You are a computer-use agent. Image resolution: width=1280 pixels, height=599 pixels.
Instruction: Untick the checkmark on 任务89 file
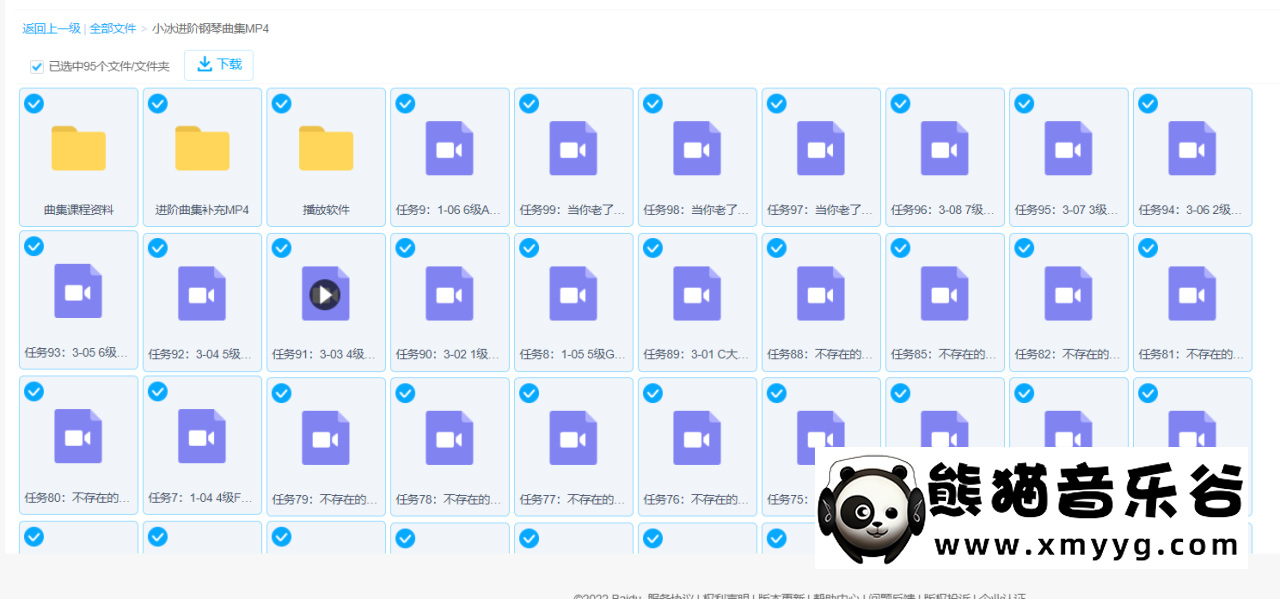point(652,248)
